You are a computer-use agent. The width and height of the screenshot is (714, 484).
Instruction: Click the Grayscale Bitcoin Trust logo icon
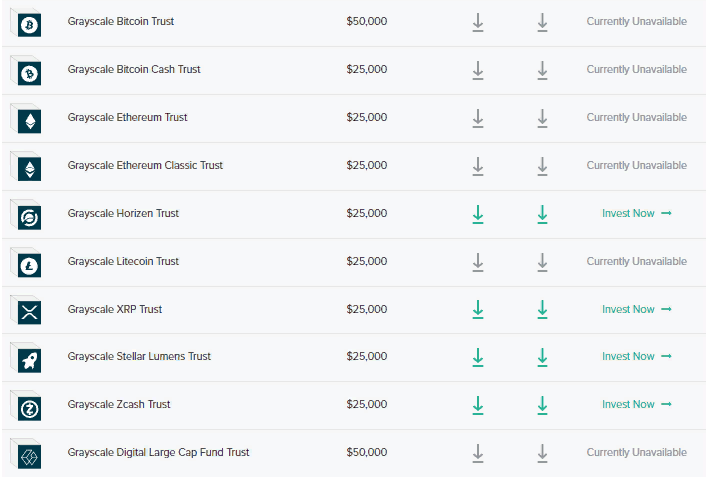click(29, 23)
